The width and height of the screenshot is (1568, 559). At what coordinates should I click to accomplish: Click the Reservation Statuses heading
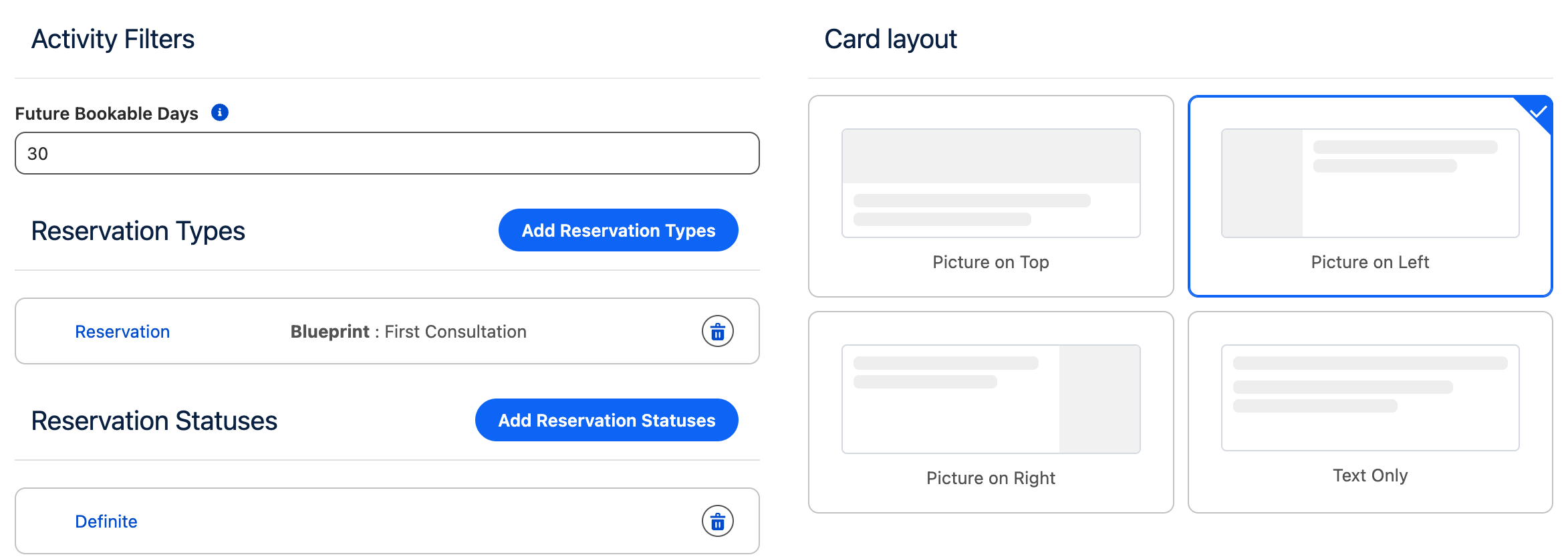(x=154, y=421)
